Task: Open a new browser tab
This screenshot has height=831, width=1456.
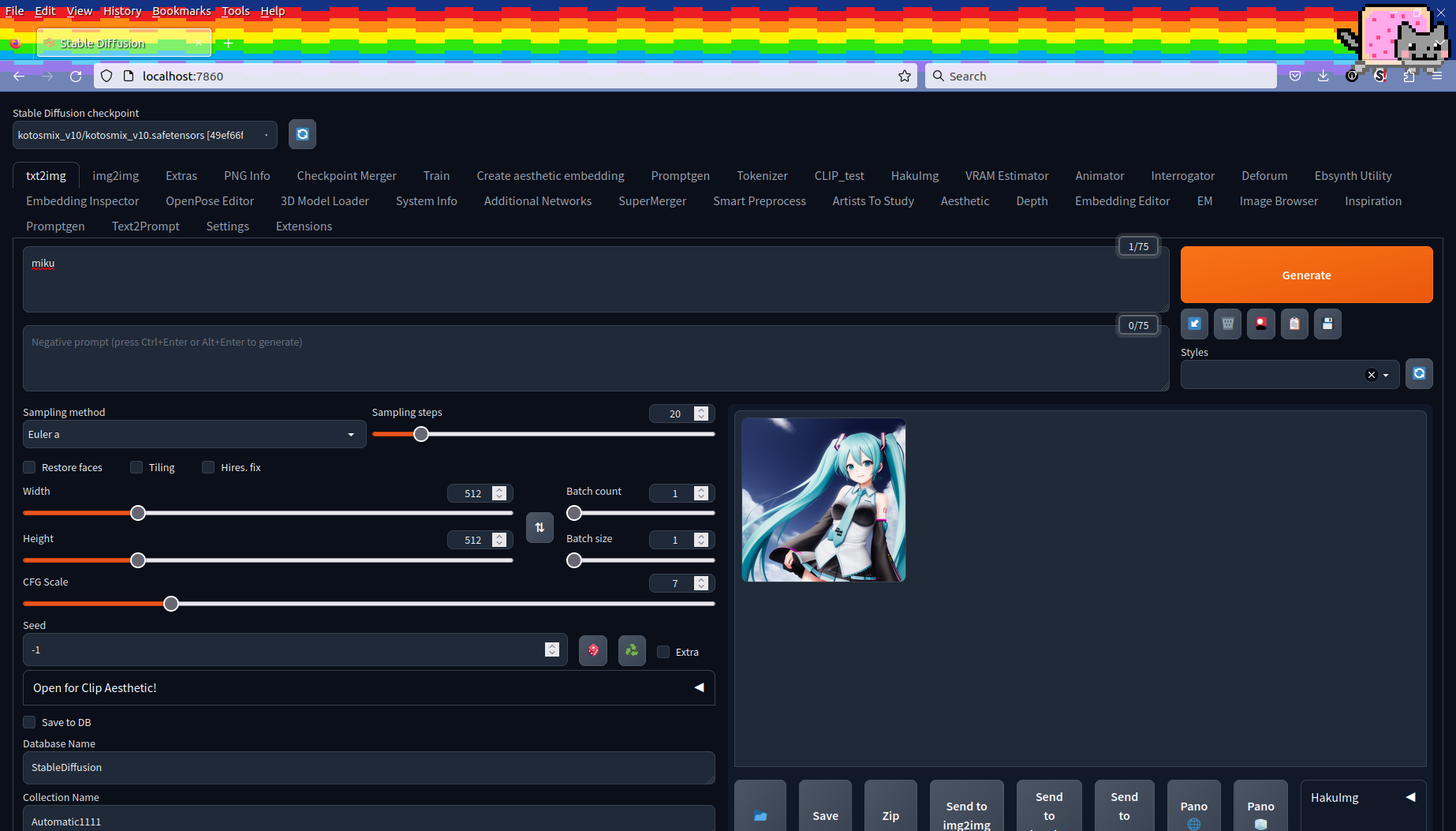Action: [229, 43]
